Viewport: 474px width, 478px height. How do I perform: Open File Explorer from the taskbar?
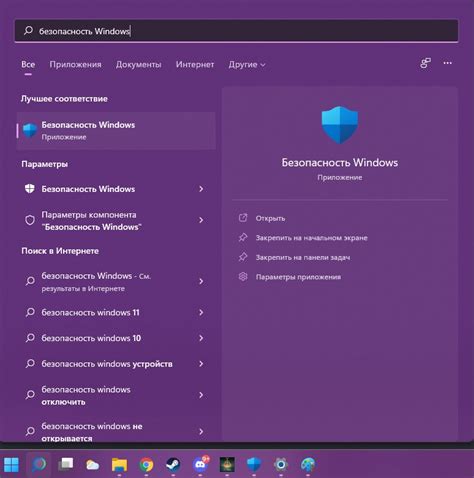119,465
